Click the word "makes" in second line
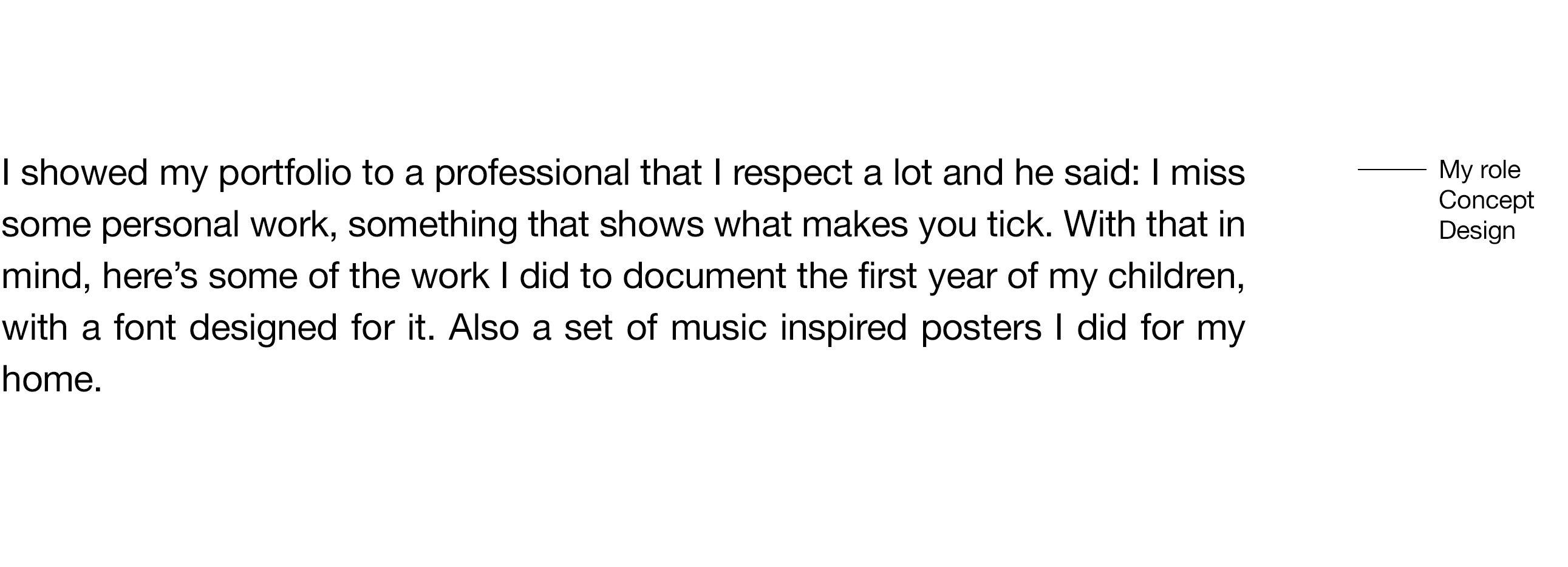Image resolution: width=1568 pixels, height=567 pixels. click(x=855, y=224)
